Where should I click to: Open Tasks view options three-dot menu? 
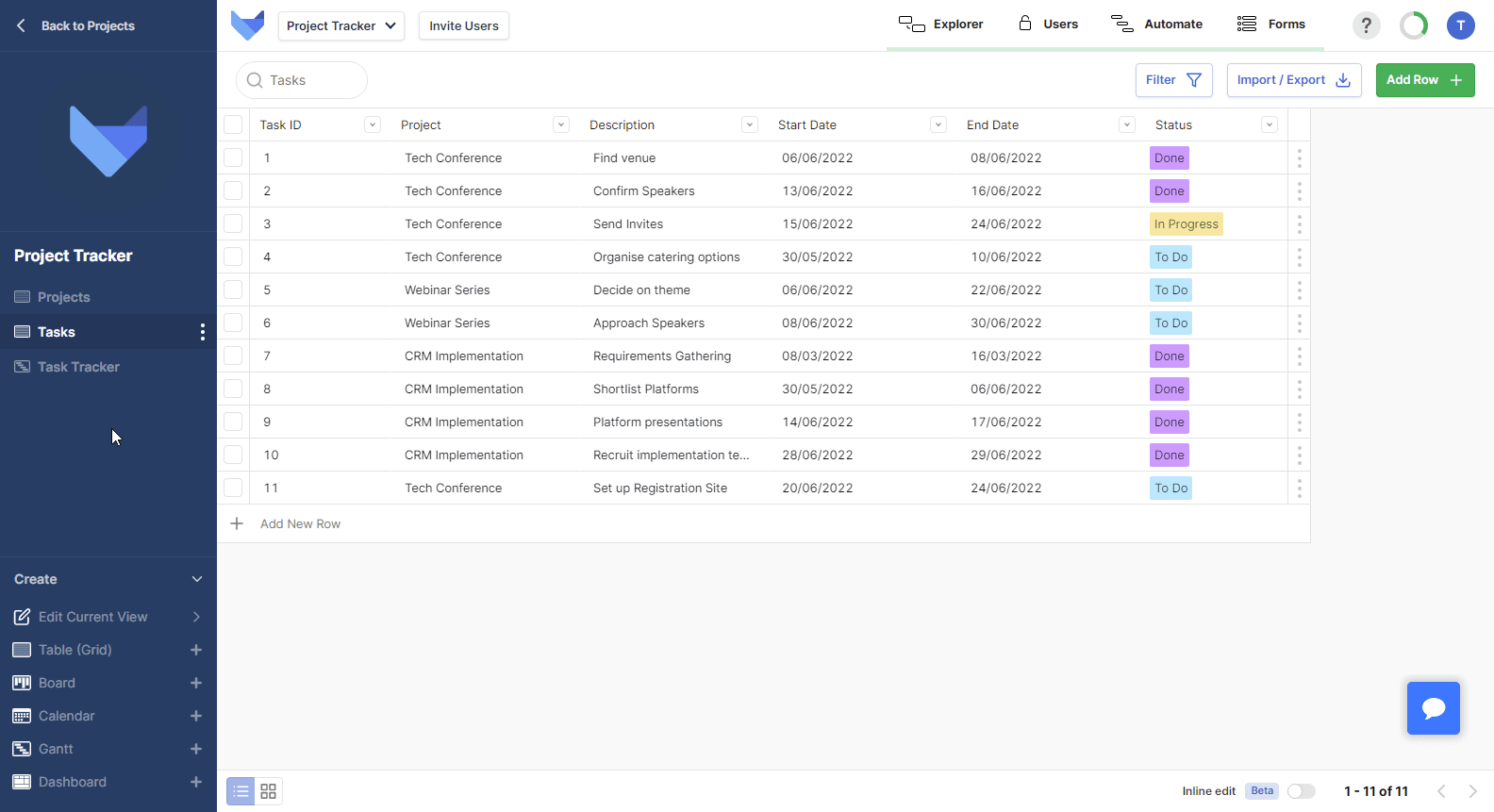[x=202, y=332]
